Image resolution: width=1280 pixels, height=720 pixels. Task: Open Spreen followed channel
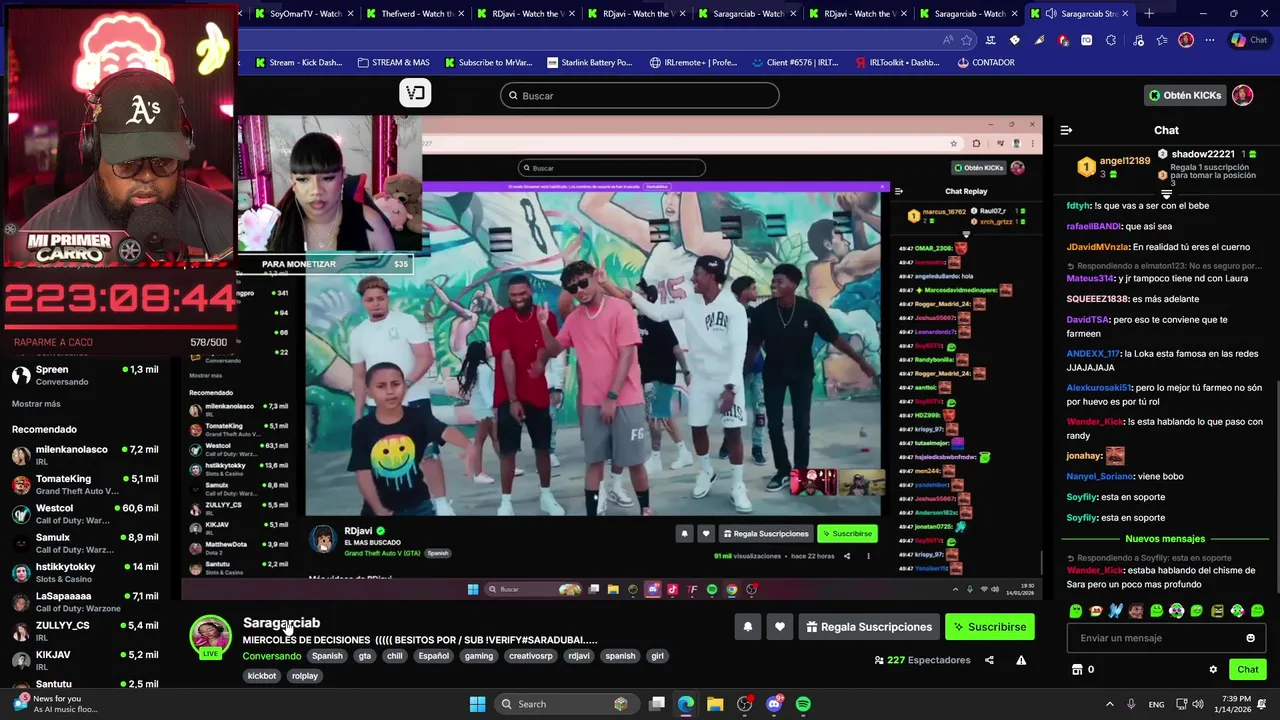click(x=84, y=375)
